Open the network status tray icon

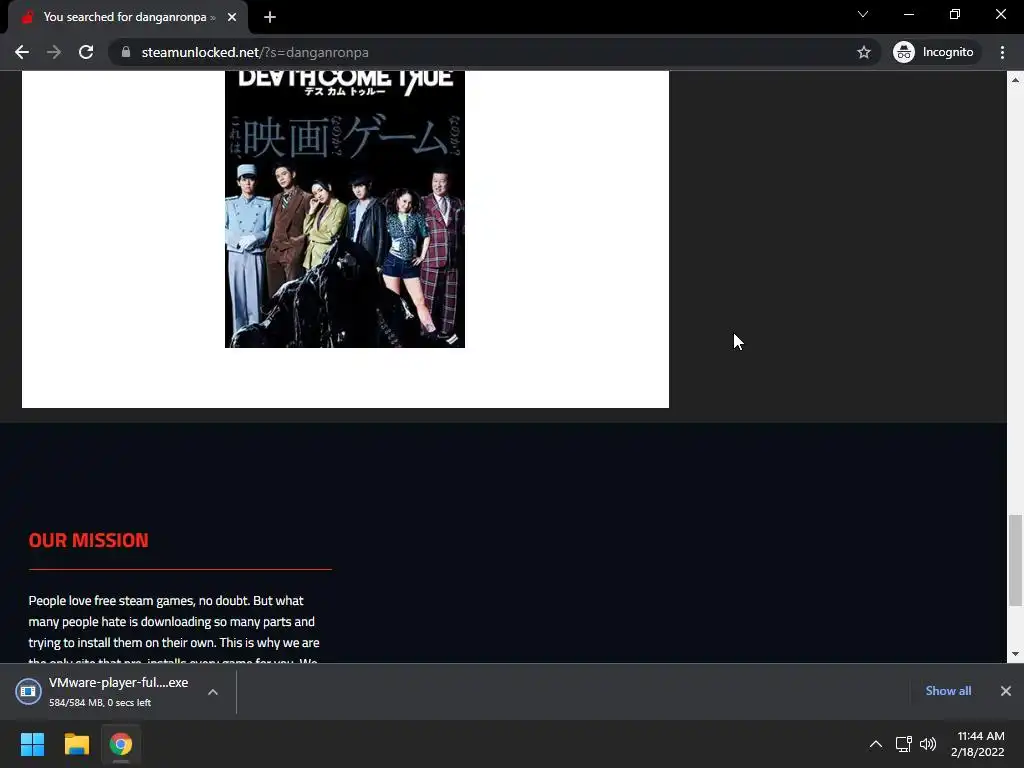coord(903,744)
